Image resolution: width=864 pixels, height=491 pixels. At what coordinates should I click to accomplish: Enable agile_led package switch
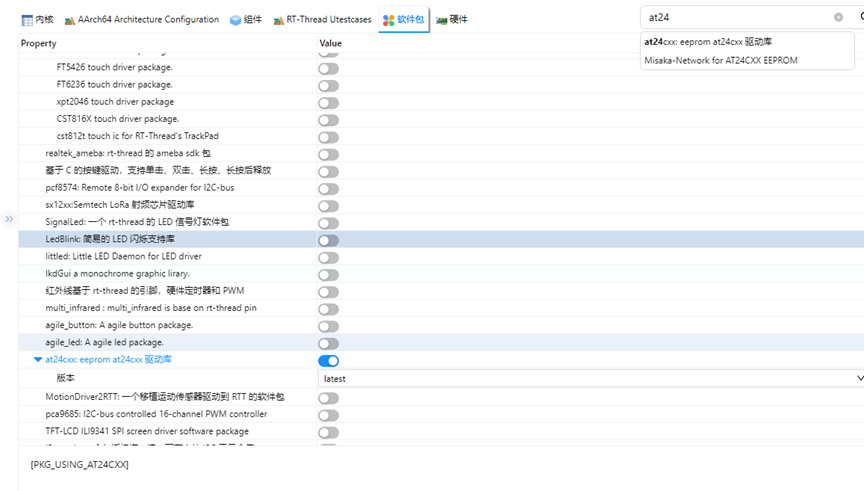coord(328,344)
